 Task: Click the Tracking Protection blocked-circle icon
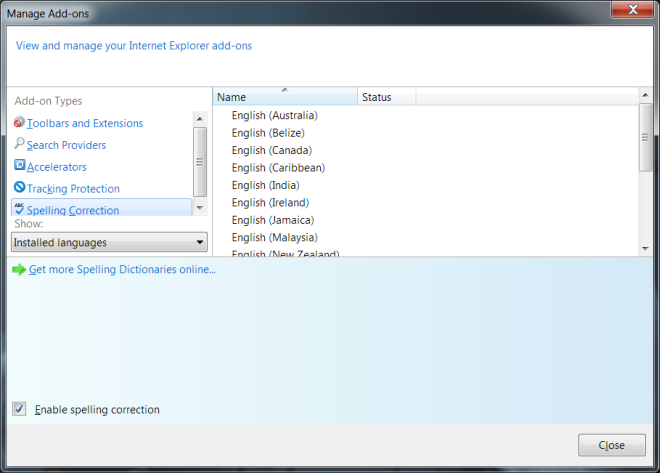[x=19, y=186]
